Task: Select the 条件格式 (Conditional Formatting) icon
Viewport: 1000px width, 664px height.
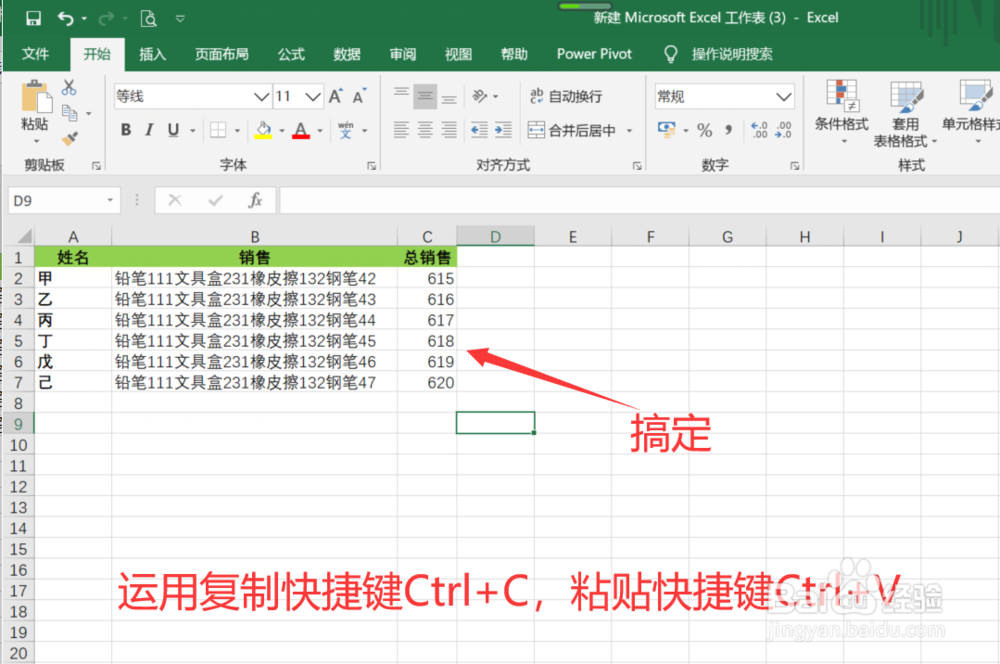Action: pyautogui.click(x=843, y=112)
